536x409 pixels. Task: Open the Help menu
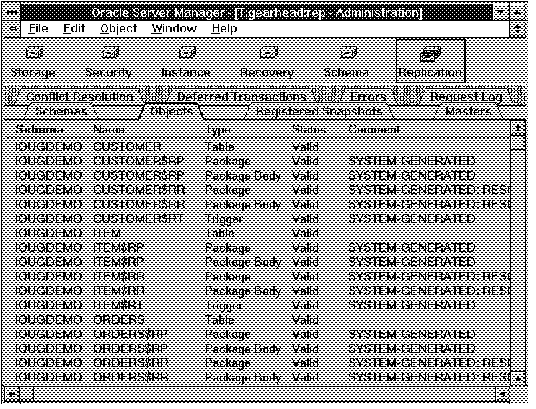224,28
